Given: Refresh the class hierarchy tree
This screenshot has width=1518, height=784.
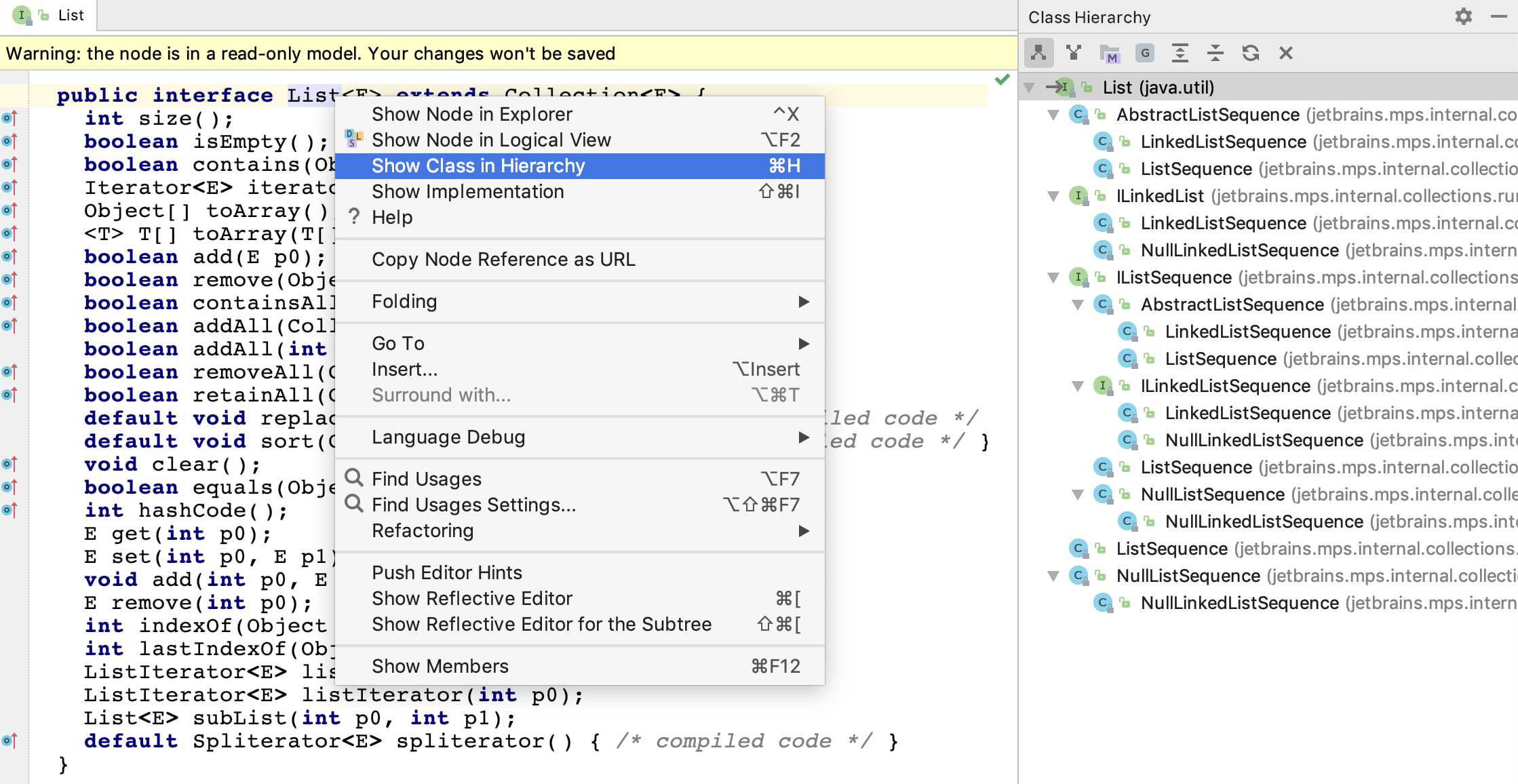Looking at the screenshot, I should point(1251,52).
